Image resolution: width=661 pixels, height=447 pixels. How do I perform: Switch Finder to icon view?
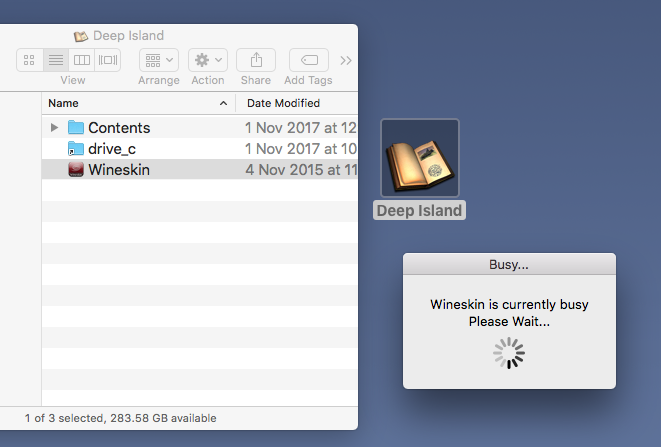[30, 60]
